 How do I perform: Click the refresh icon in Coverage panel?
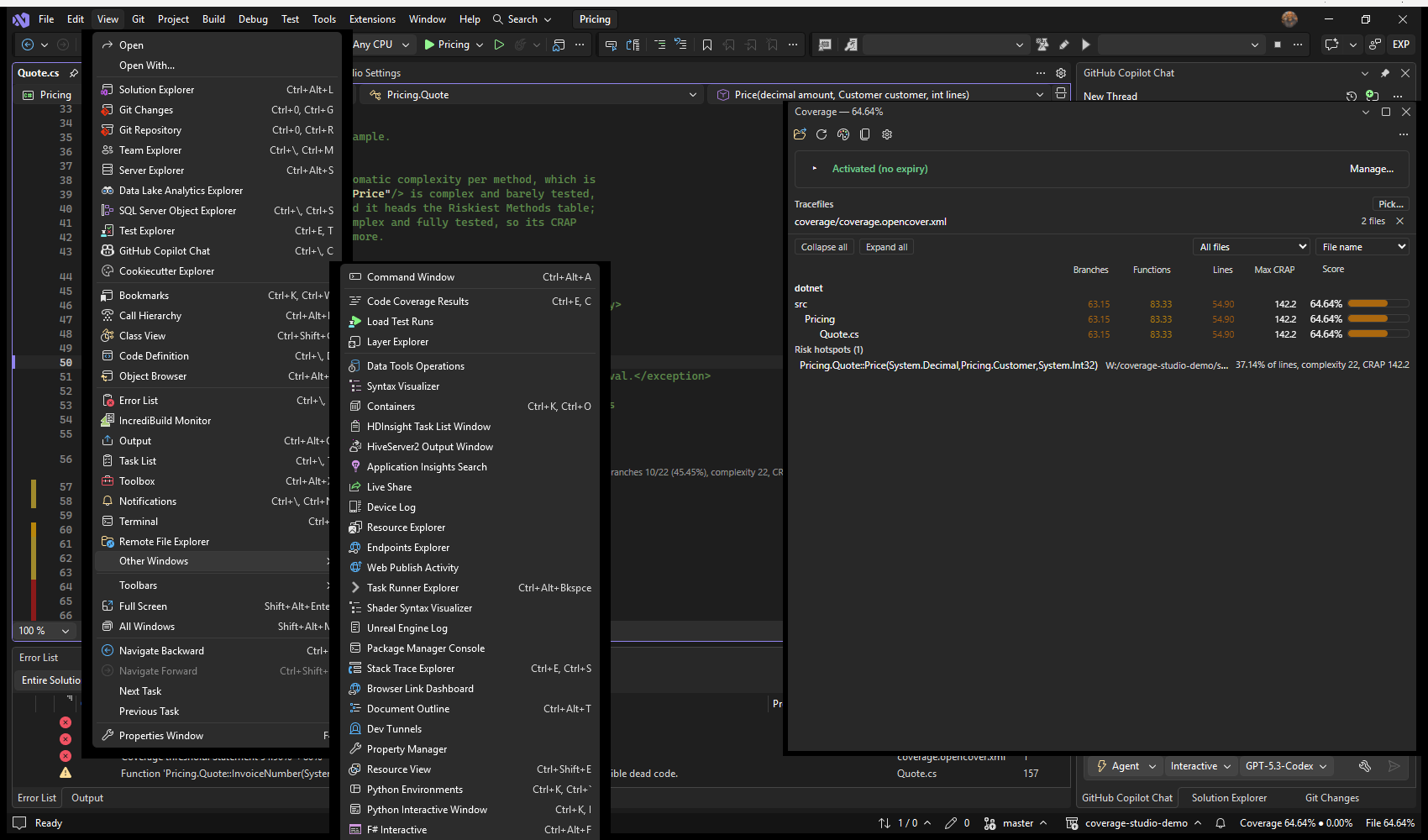[822, 134]
